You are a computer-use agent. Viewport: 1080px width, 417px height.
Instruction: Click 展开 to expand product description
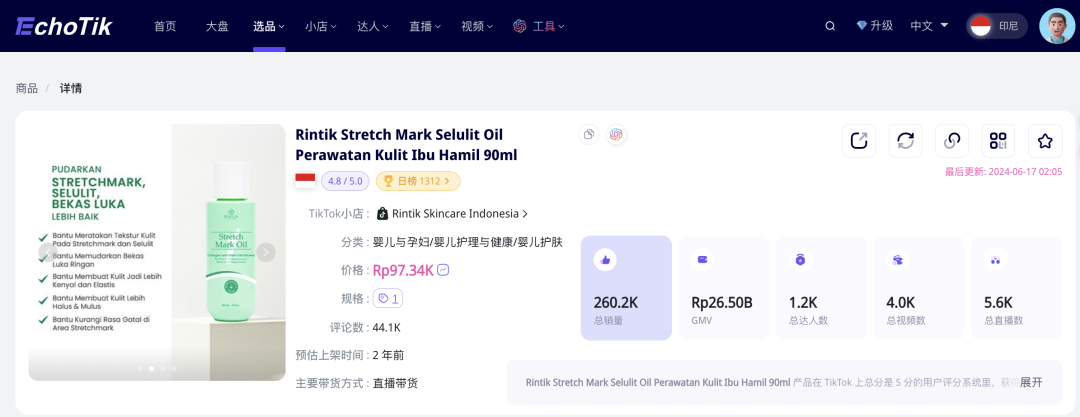[1031, 382]
